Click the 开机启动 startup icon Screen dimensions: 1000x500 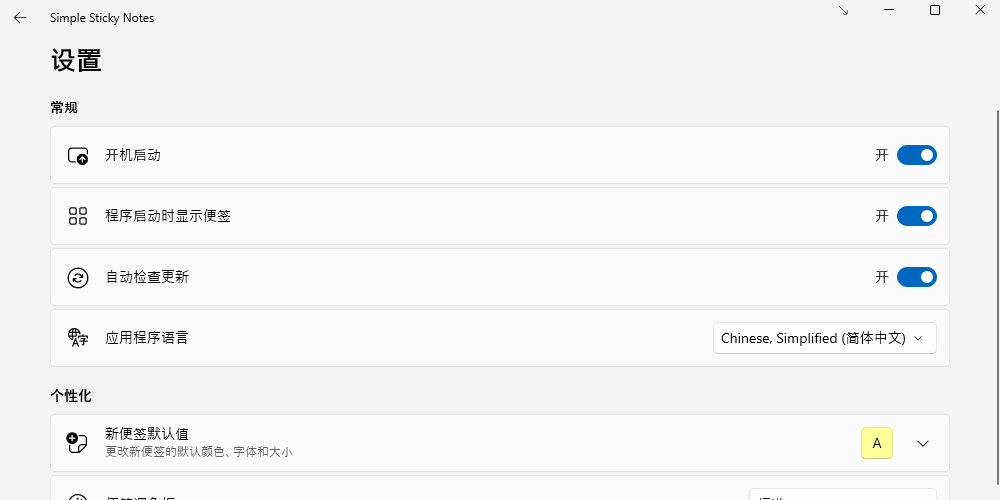78,156
